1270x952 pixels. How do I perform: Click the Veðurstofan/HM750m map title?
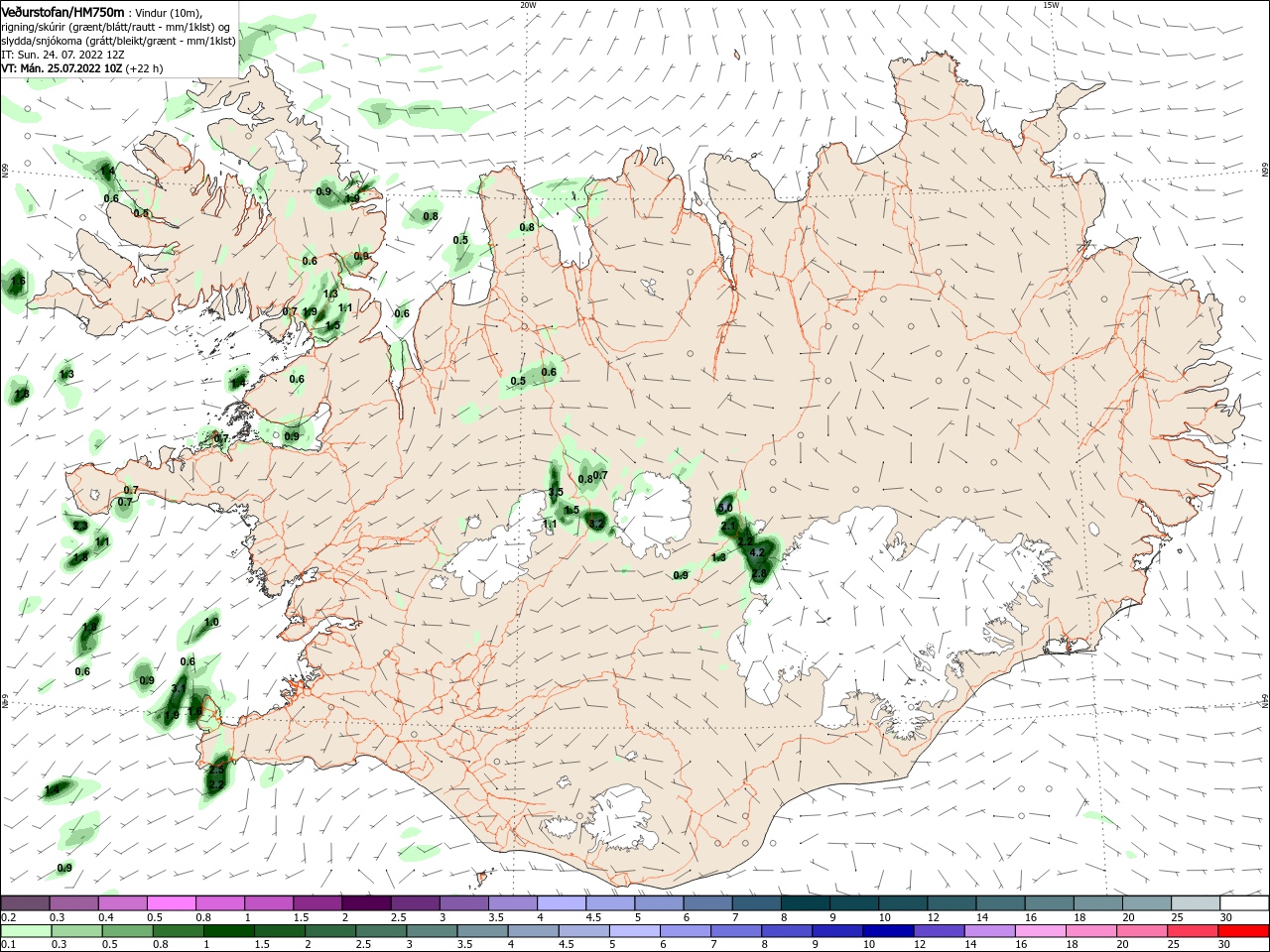(63, 11)
